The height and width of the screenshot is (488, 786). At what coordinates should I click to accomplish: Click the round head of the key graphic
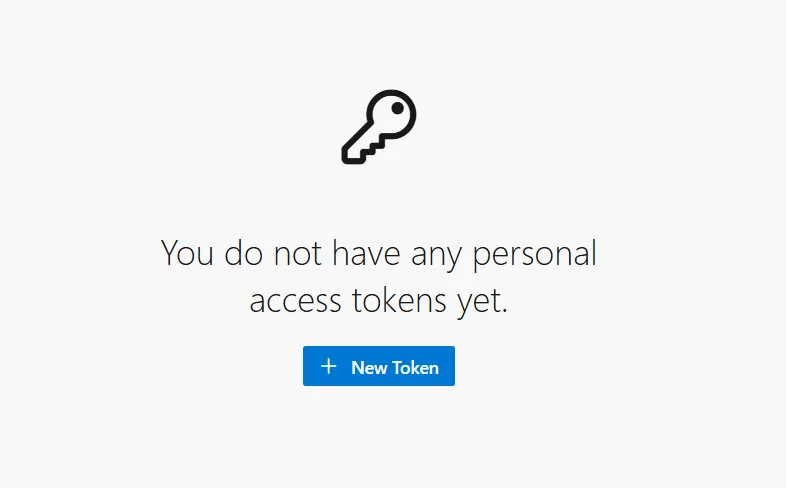coord(391,114)
